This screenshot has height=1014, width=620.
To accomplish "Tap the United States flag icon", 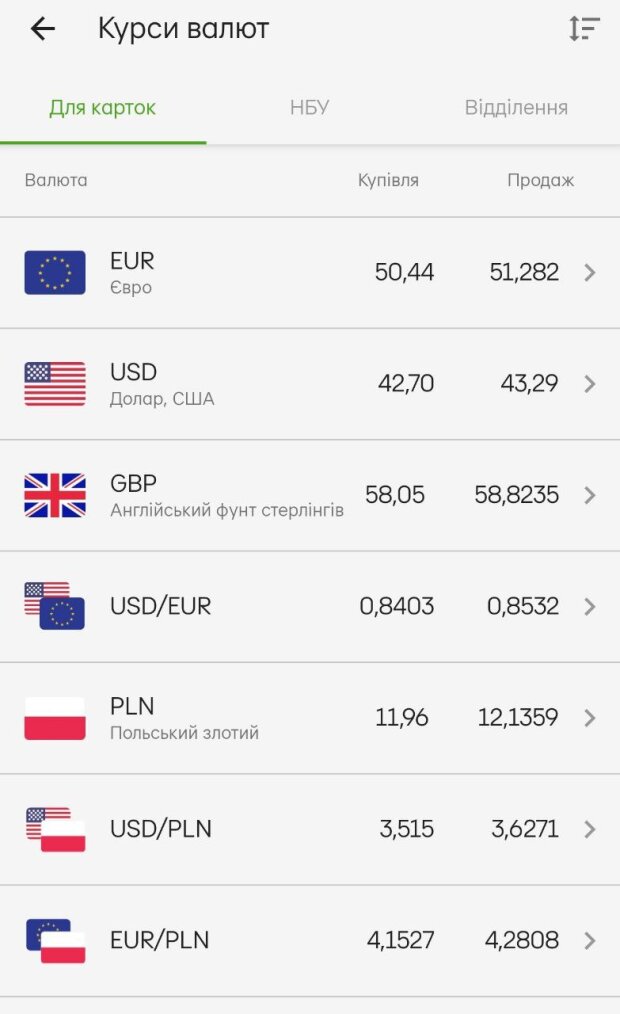I will point(55,384).
